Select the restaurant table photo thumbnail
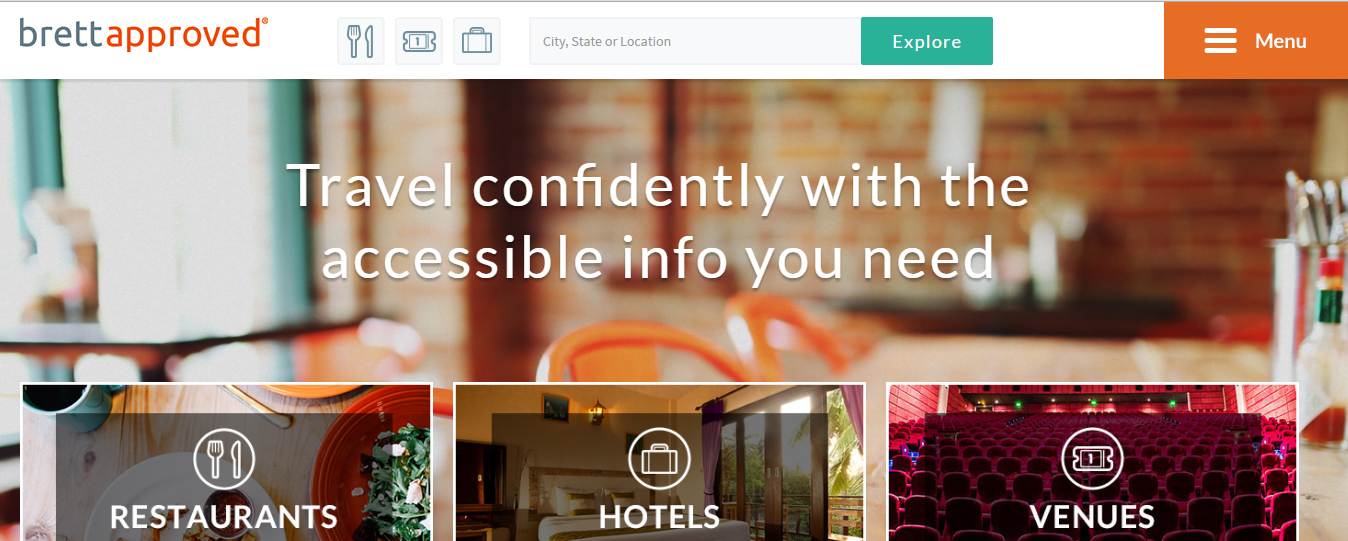The height and width of the screenshot is (541, 1348). [227, 462]
